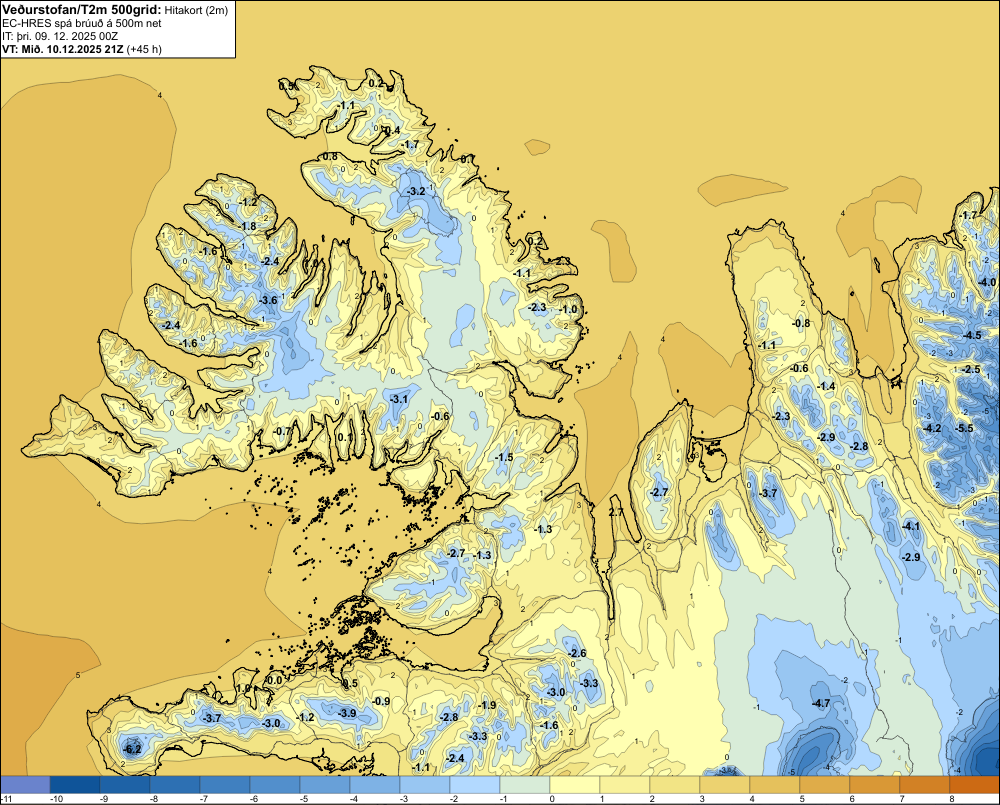The width and height of the screenshot is (1000, 805).
Task: Click the '(+45 h)' forecast offset
Action: pos(144,49)
